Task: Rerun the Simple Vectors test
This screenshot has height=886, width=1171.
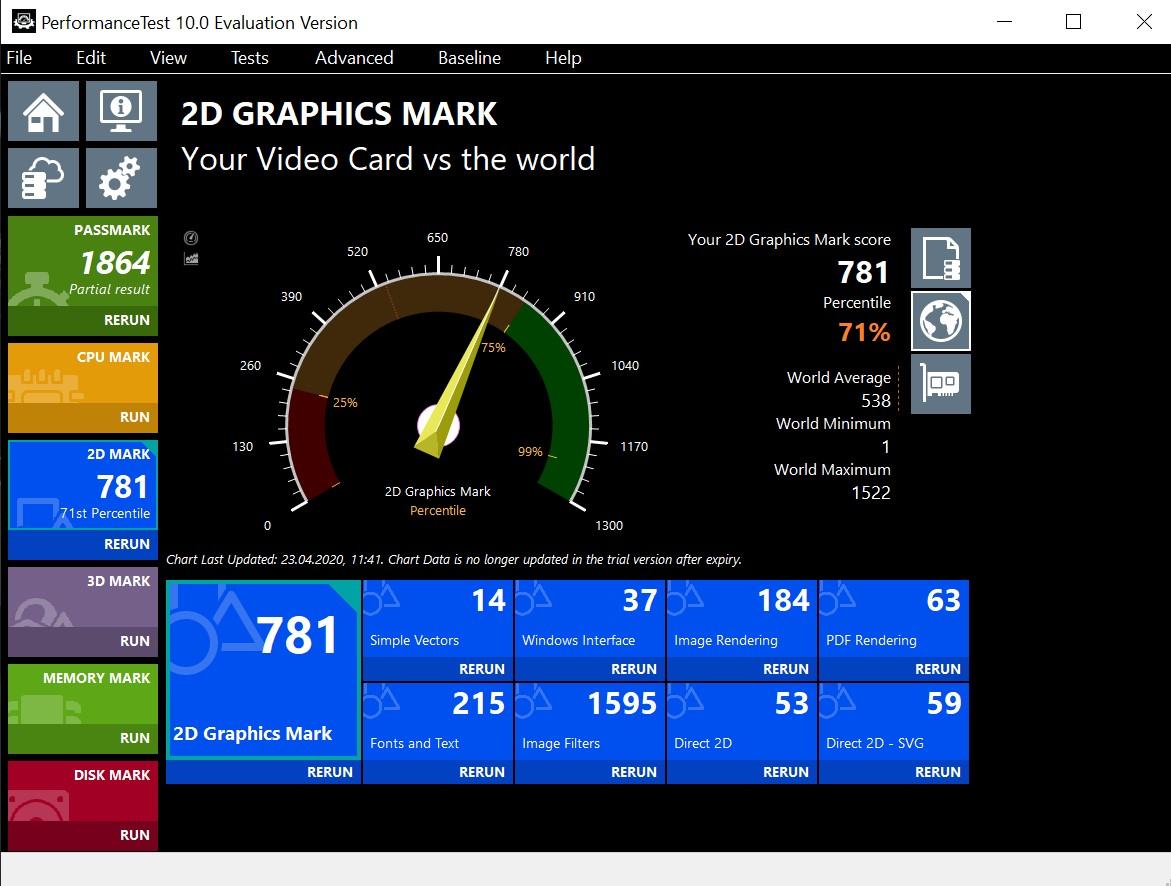Action: (x=438, y=669)
